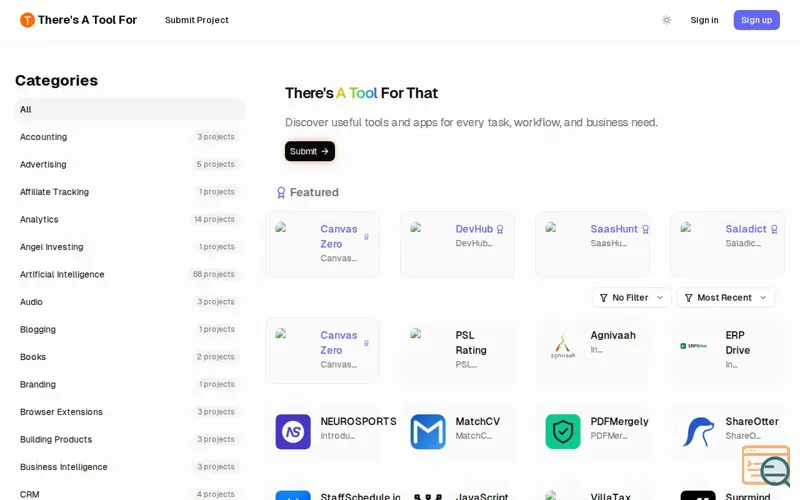Image resolution: width=800 pixels, height=500 pixels.
Task: Open the PSL Rating project
Action: click(x=471, y=343)
